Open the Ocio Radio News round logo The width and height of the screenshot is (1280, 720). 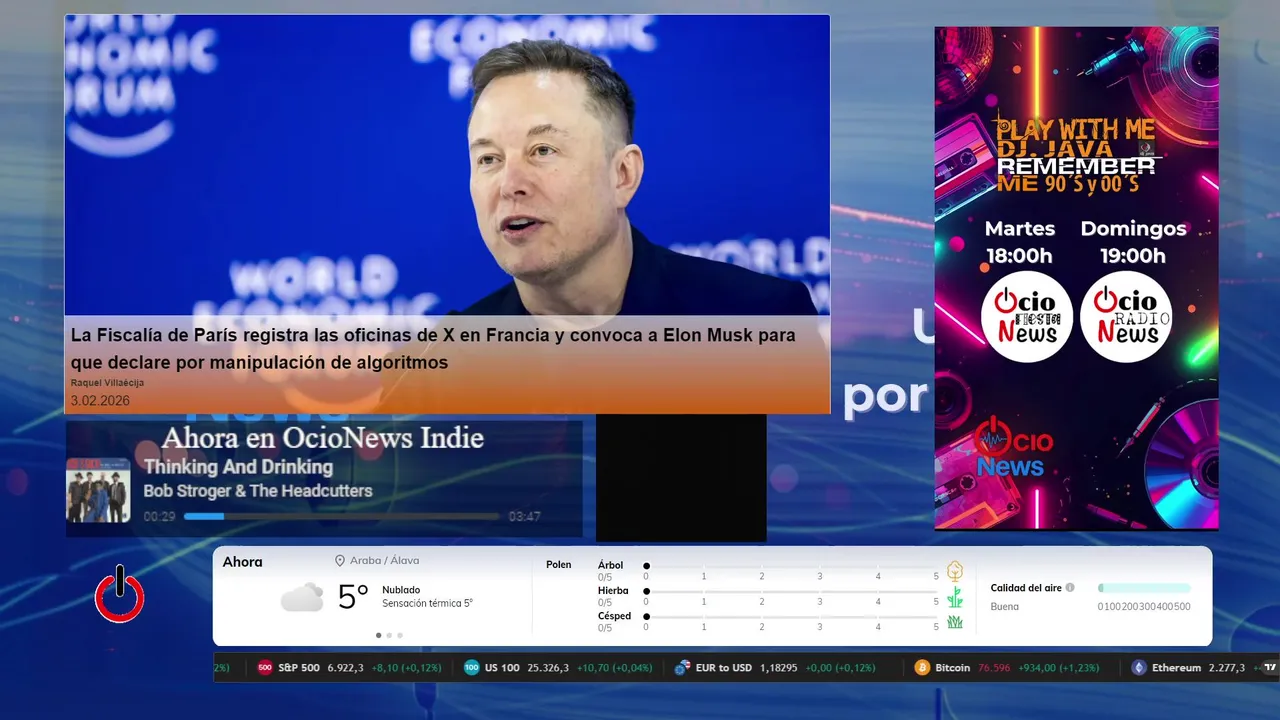[1126, 317]
